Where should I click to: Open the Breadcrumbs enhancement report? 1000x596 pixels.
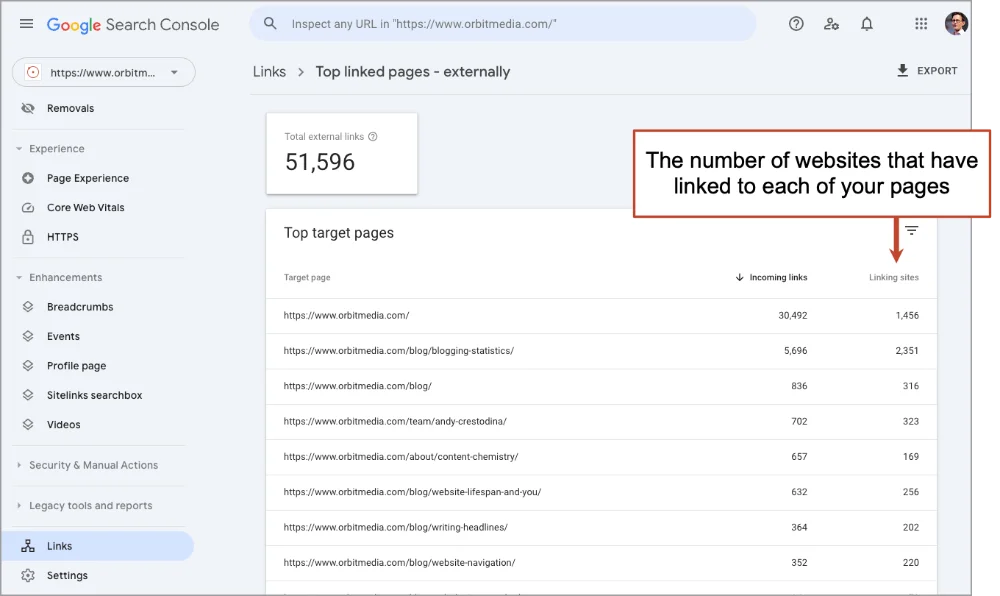tap(80, 307)
